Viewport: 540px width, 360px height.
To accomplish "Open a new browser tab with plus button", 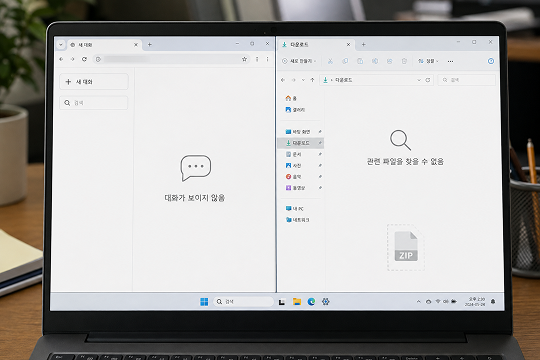I will (x=149, y=44).
